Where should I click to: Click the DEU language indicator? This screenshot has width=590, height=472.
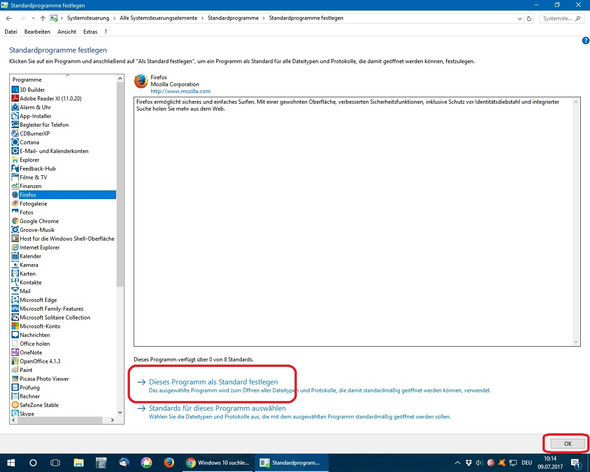(527, 463)
